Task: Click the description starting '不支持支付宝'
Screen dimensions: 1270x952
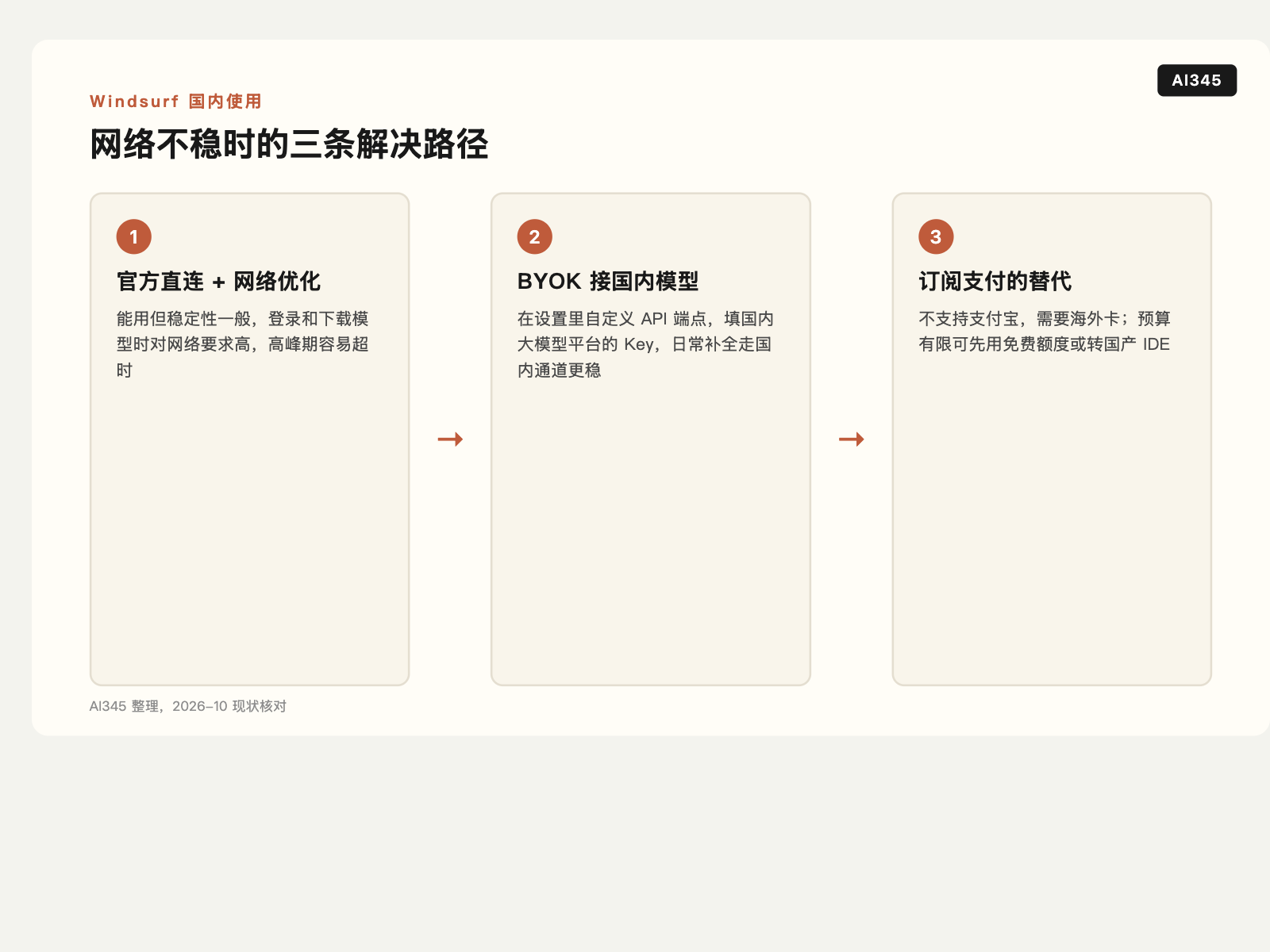Action: [1045, 331]
